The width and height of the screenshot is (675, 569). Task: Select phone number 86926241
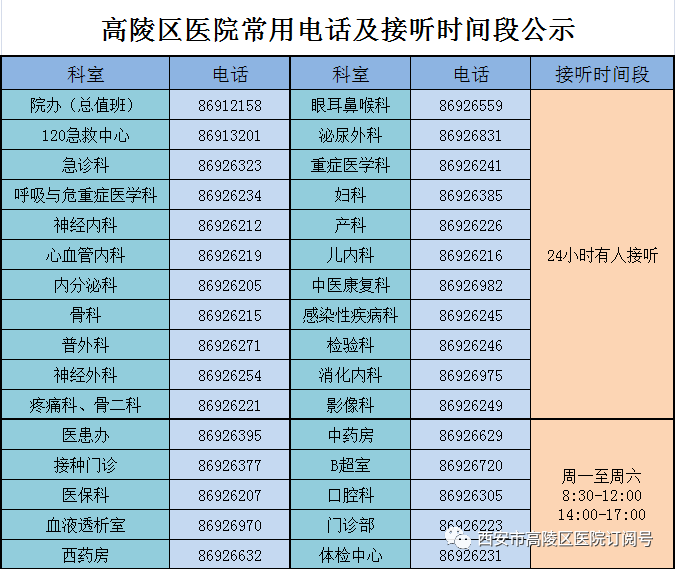click(471, 165)
